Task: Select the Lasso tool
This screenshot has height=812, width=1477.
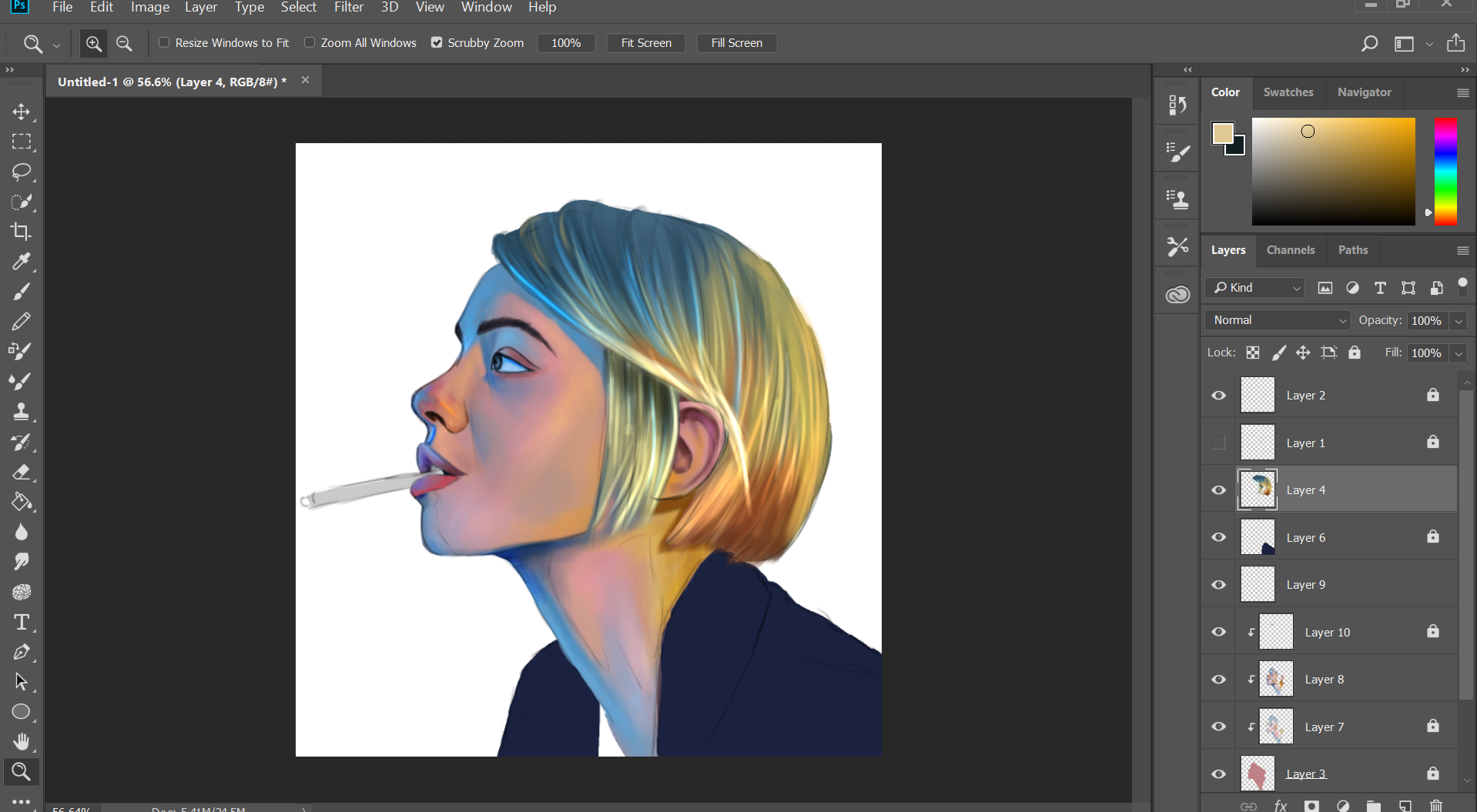Action: point(21,172)
